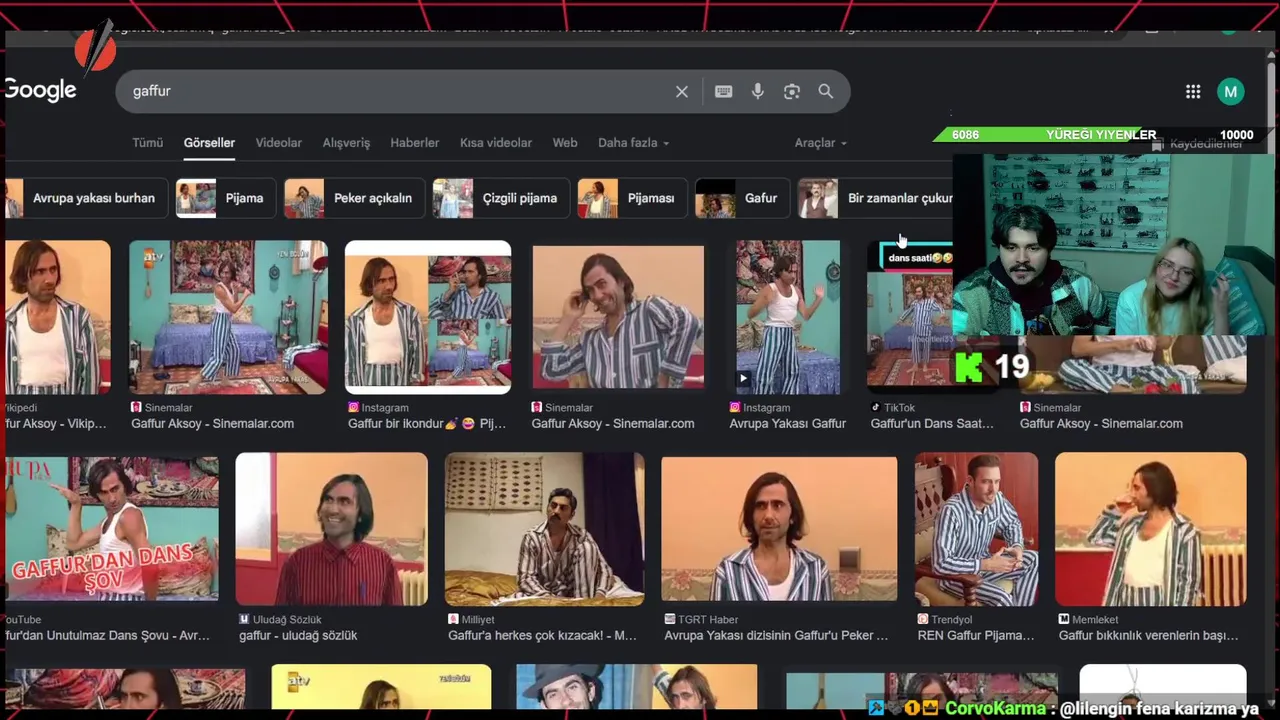
Task: Click the streamer webcam overlay
Action: click(1112, 245)
